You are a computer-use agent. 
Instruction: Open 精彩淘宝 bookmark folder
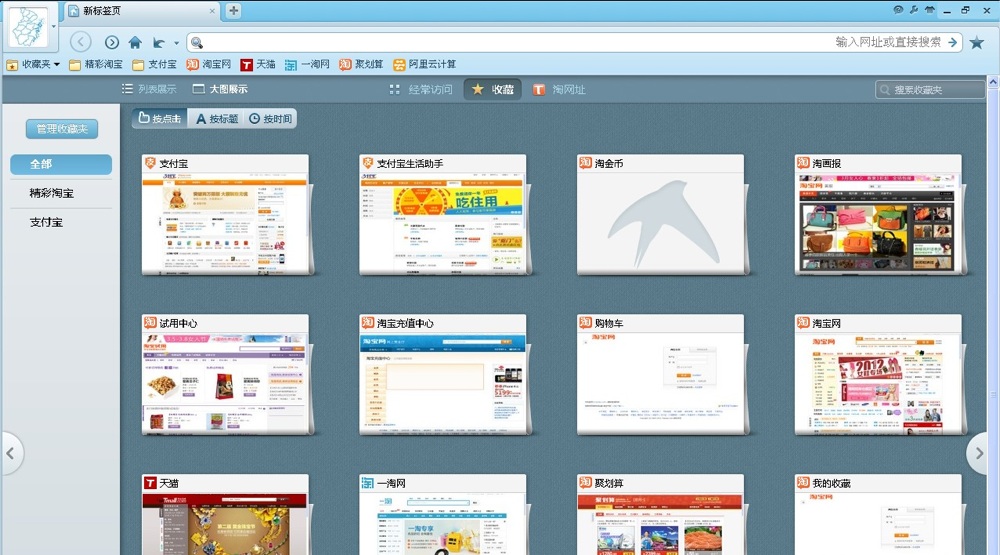click(x=96, y=64)
